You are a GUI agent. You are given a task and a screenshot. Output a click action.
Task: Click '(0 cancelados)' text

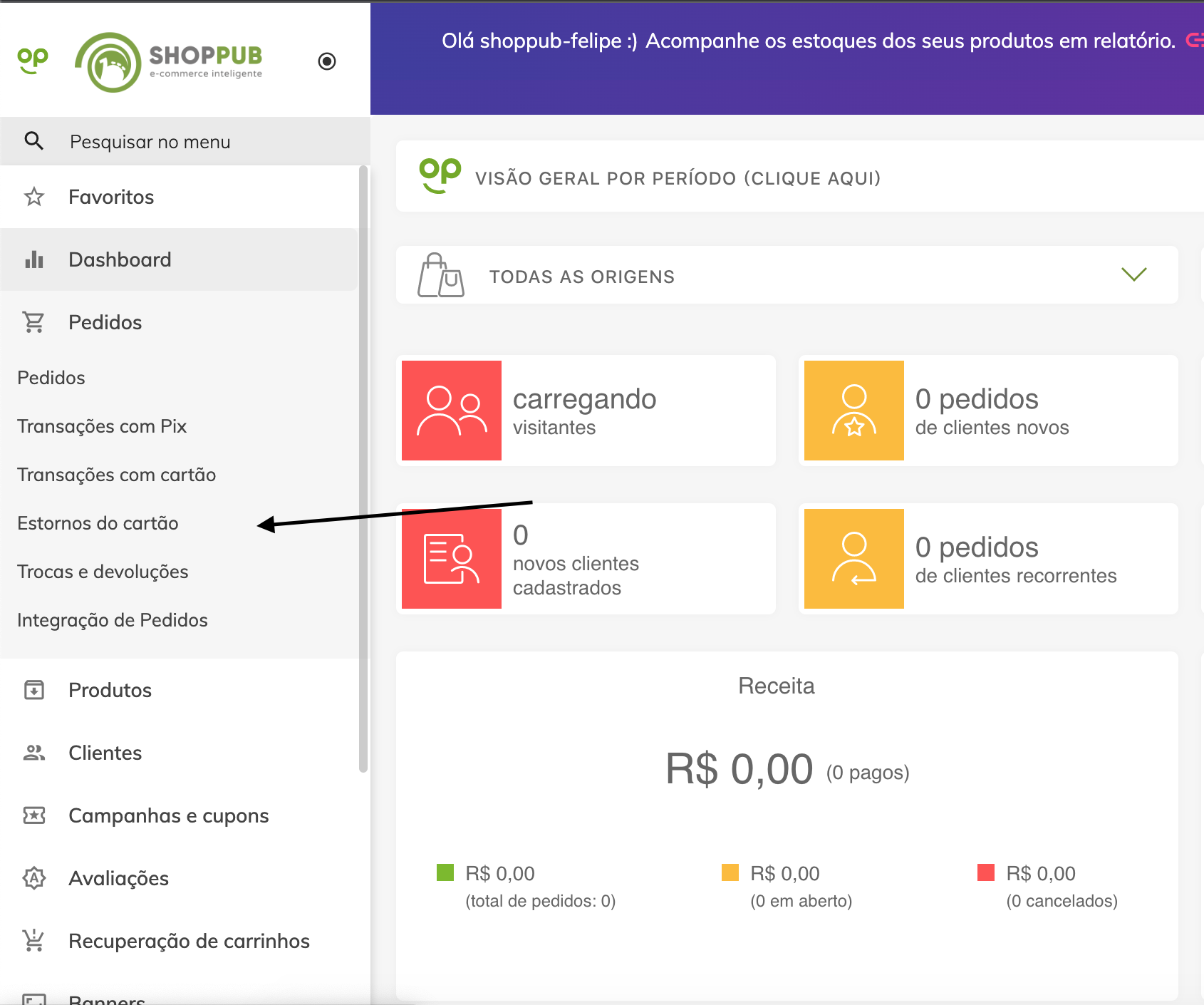pyautogui.click(x=1062, y=901)
